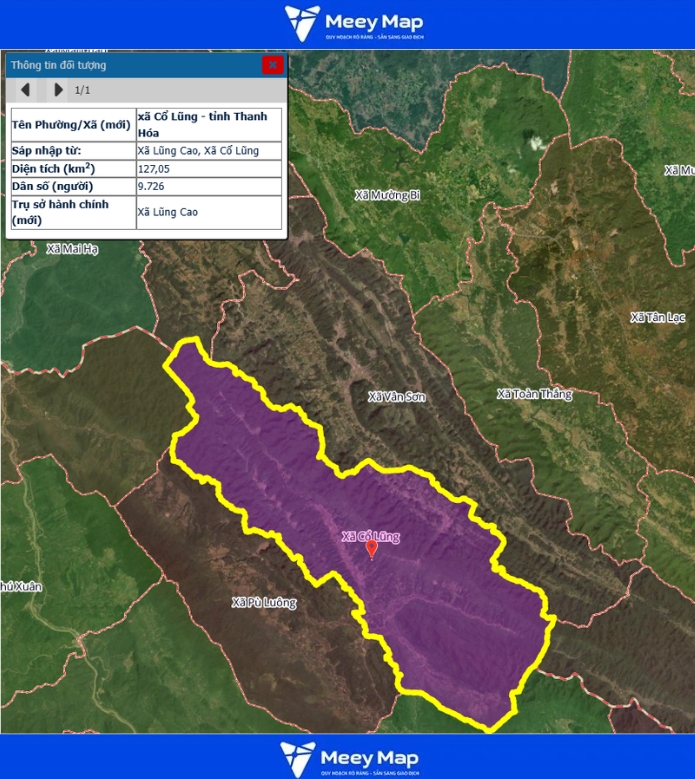695x779 pixels.
Task: Click the xã Cổ Lũng - tỉnh Thanh Hóa cell
Action: pyautogui.click(x=208, y=124)
